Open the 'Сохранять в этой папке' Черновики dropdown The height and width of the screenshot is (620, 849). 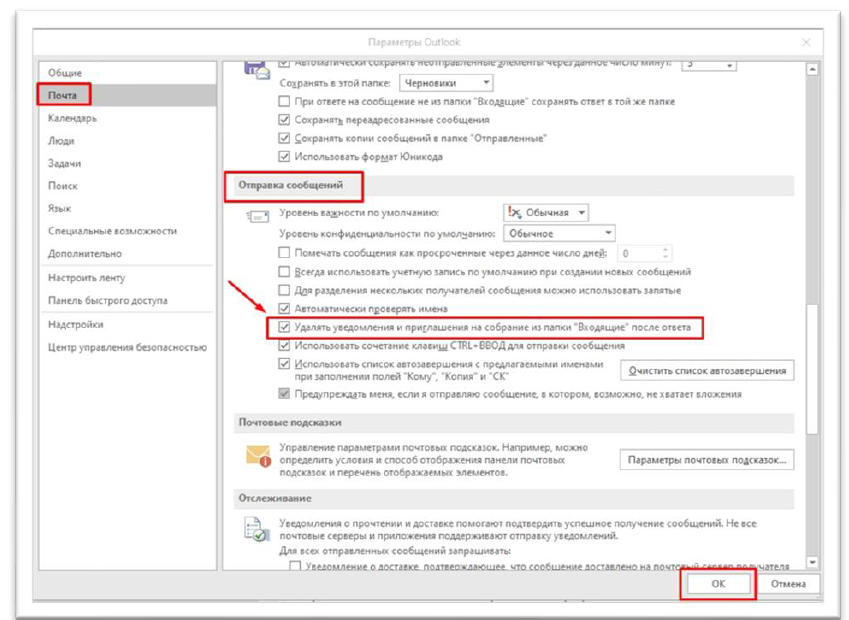coord(446,83)
